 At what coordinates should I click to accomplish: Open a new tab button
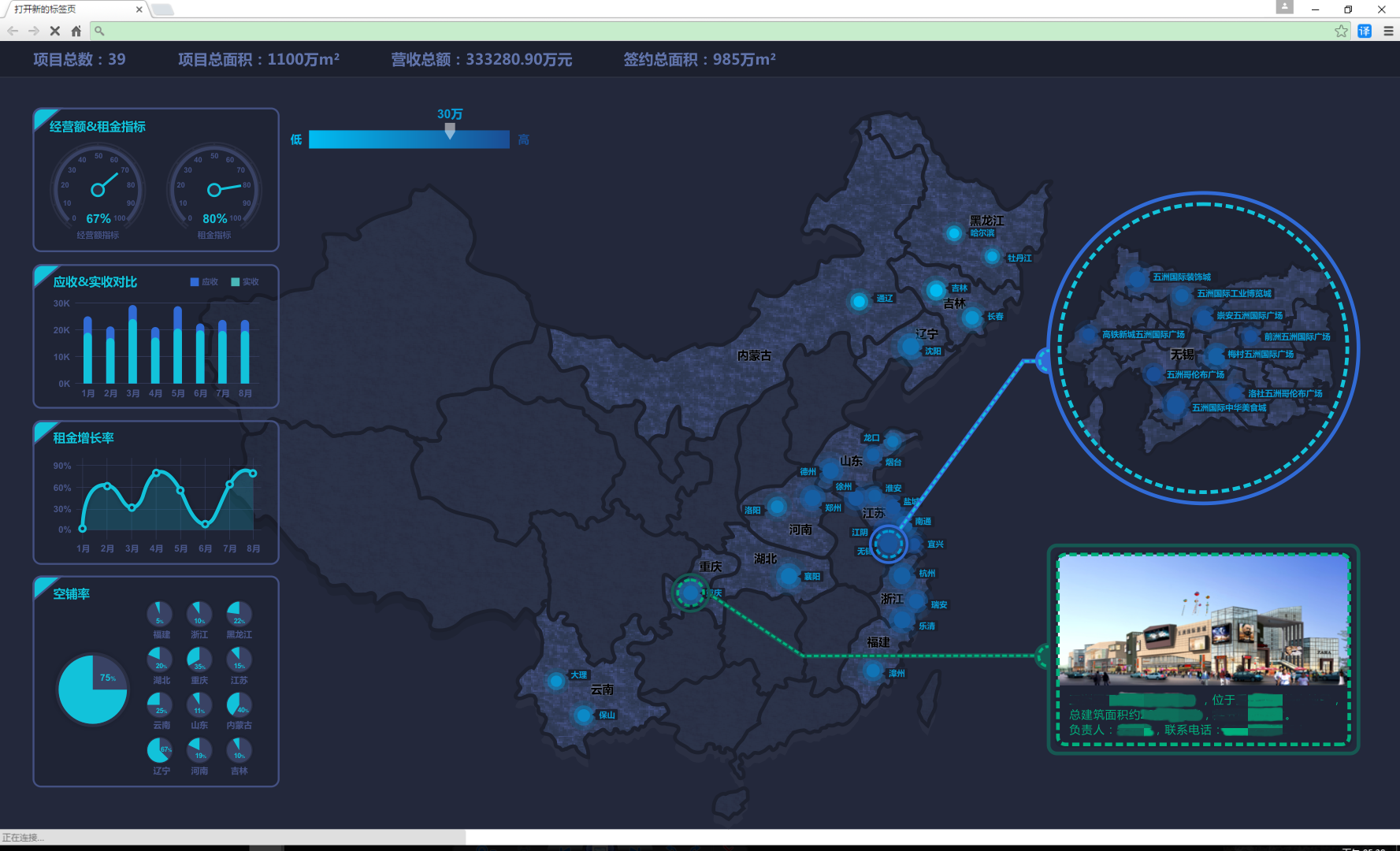(162, 9)
